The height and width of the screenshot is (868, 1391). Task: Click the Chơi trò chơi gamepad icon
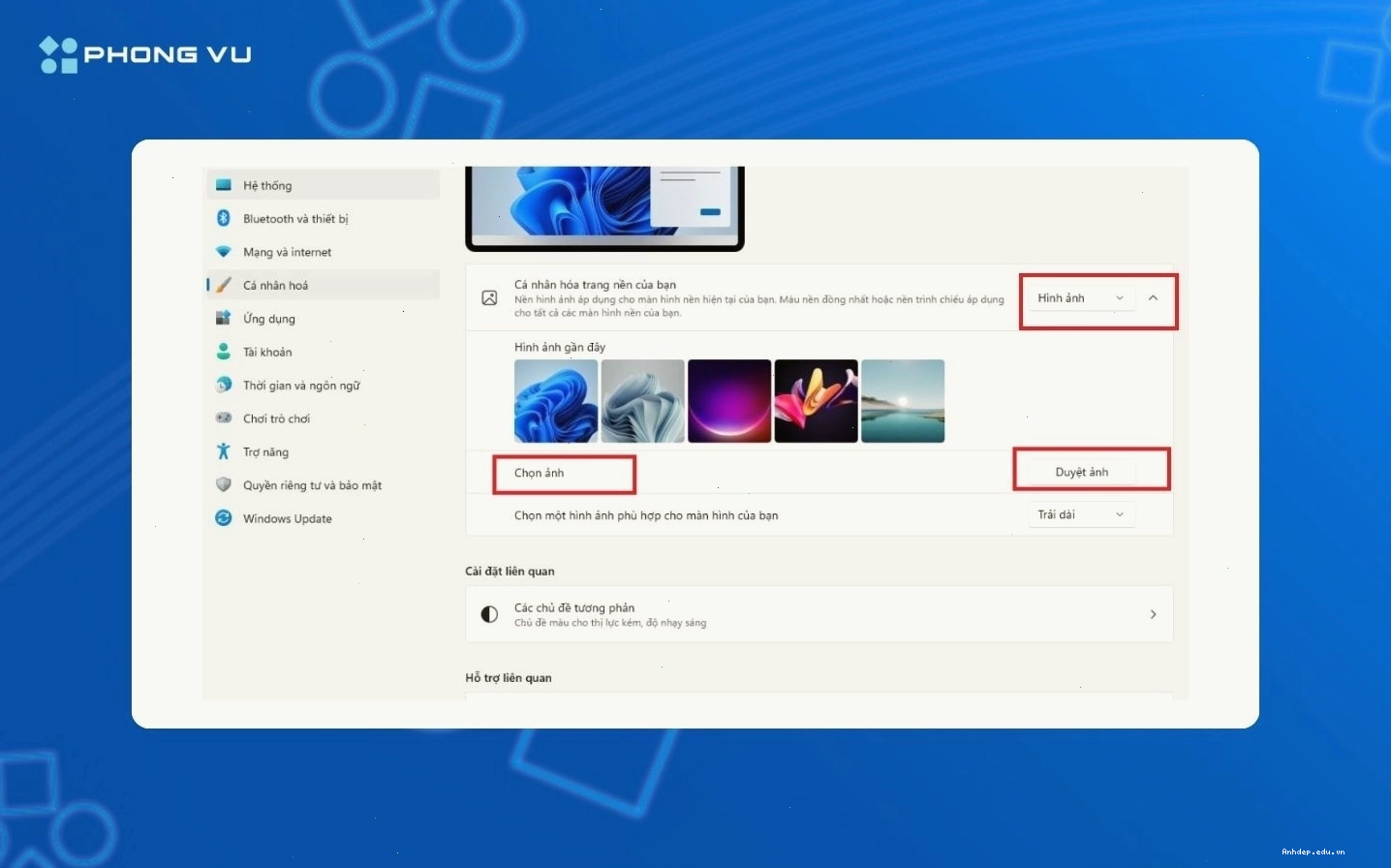tap(224, 418)
